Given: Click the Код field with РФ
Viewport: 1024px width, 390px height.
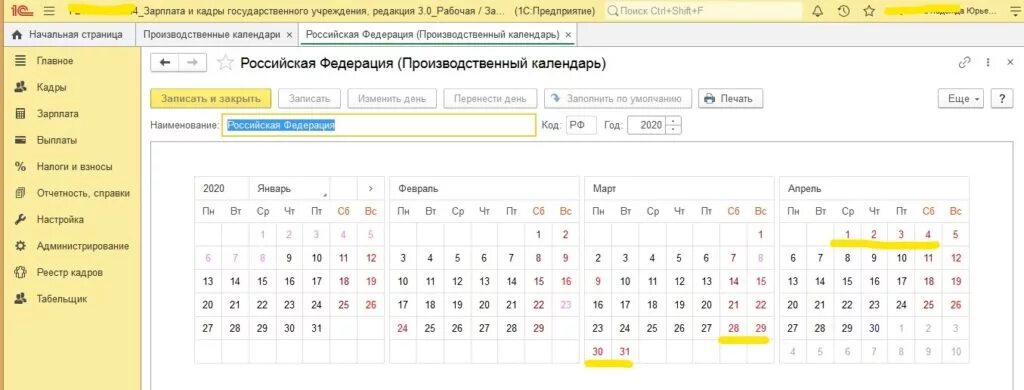Looking at the screenshot, I should click(x=580, y=125).
